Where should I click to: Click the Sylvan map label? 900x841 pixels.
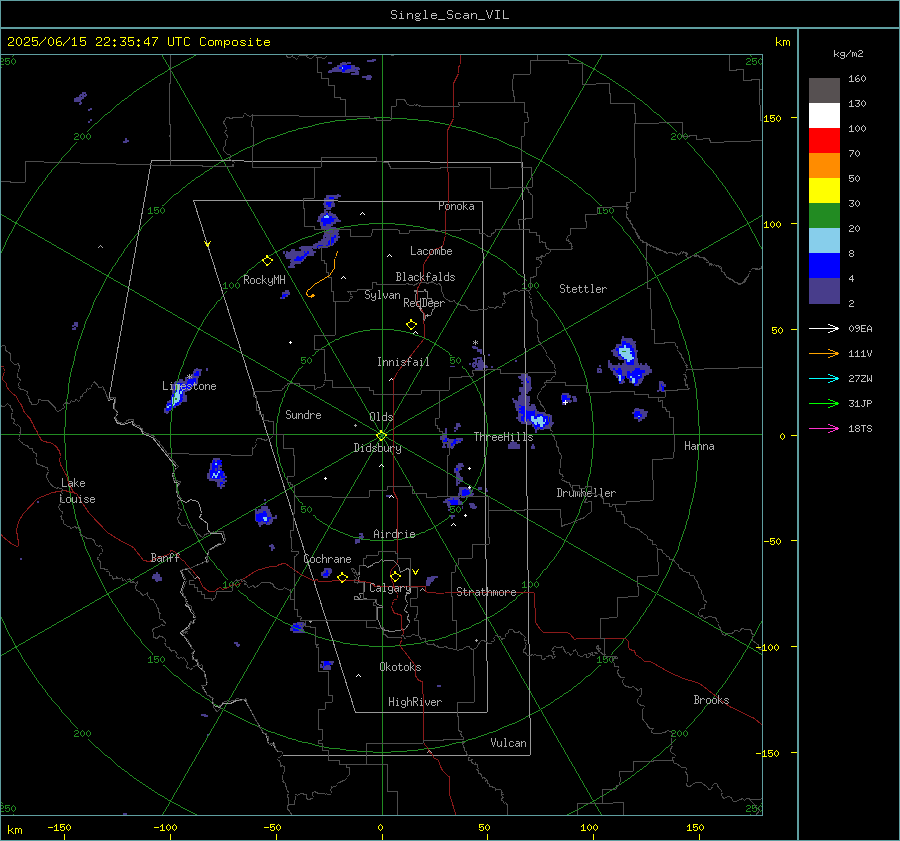(x=382, y=295)
